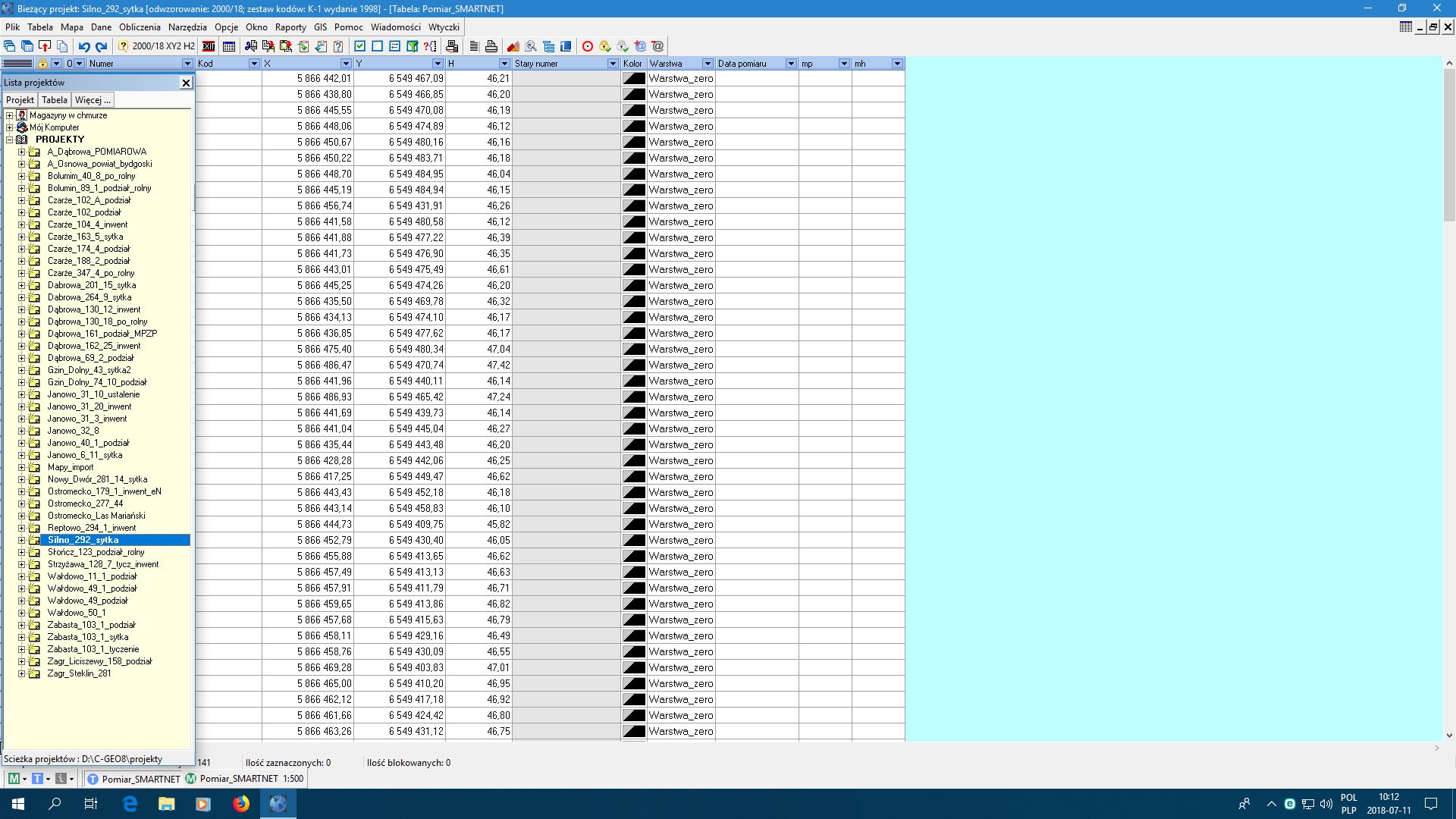
Task: Open the table grid icon beside EXIT
Action: [229, 46]
